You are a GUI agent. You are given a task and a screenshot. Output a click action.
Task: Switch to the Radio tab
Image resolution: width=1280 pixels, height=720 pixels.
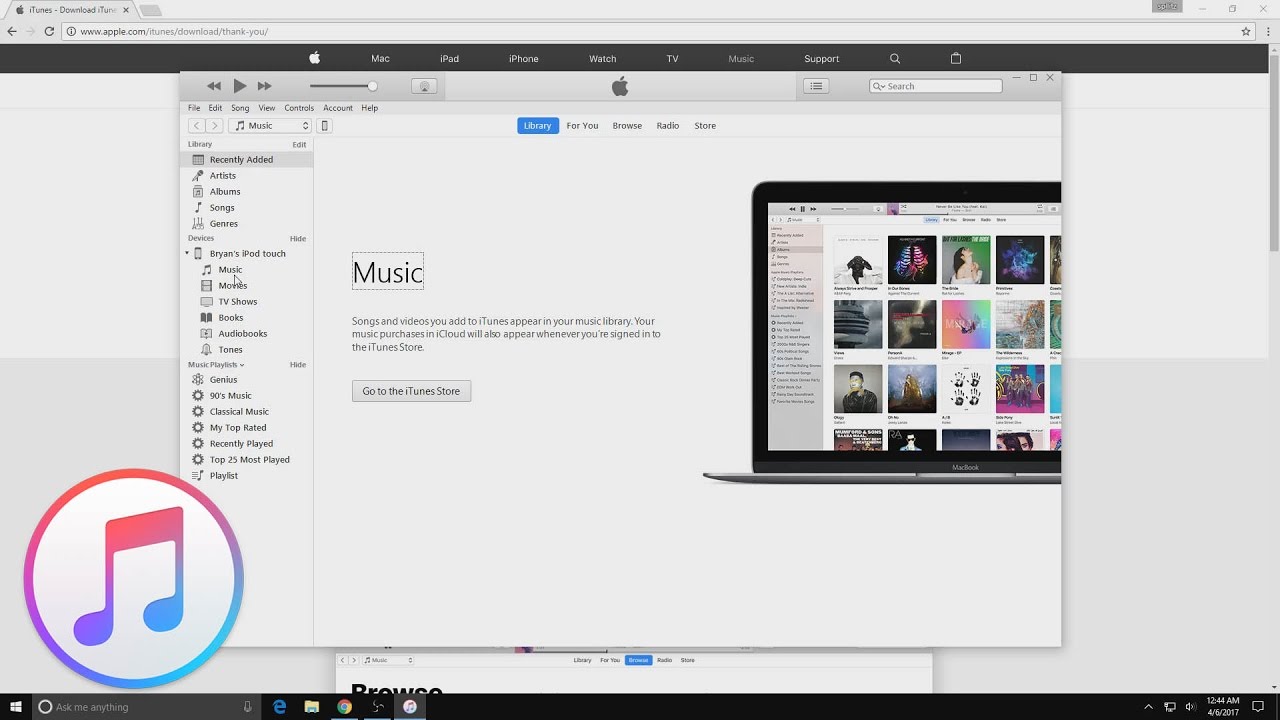tap(668, 126)
